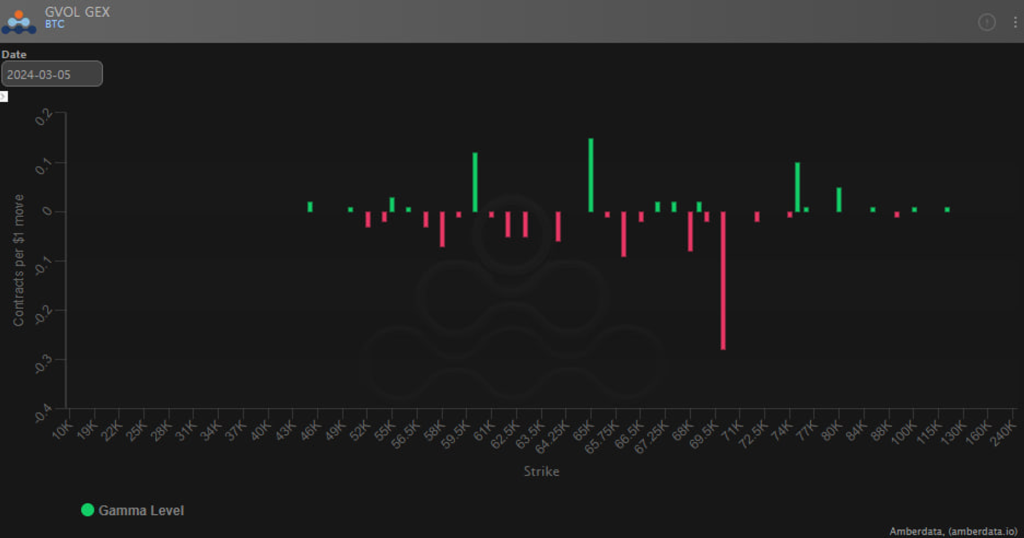
Task: Click the red bar near 68K strike
Action: 690,231
